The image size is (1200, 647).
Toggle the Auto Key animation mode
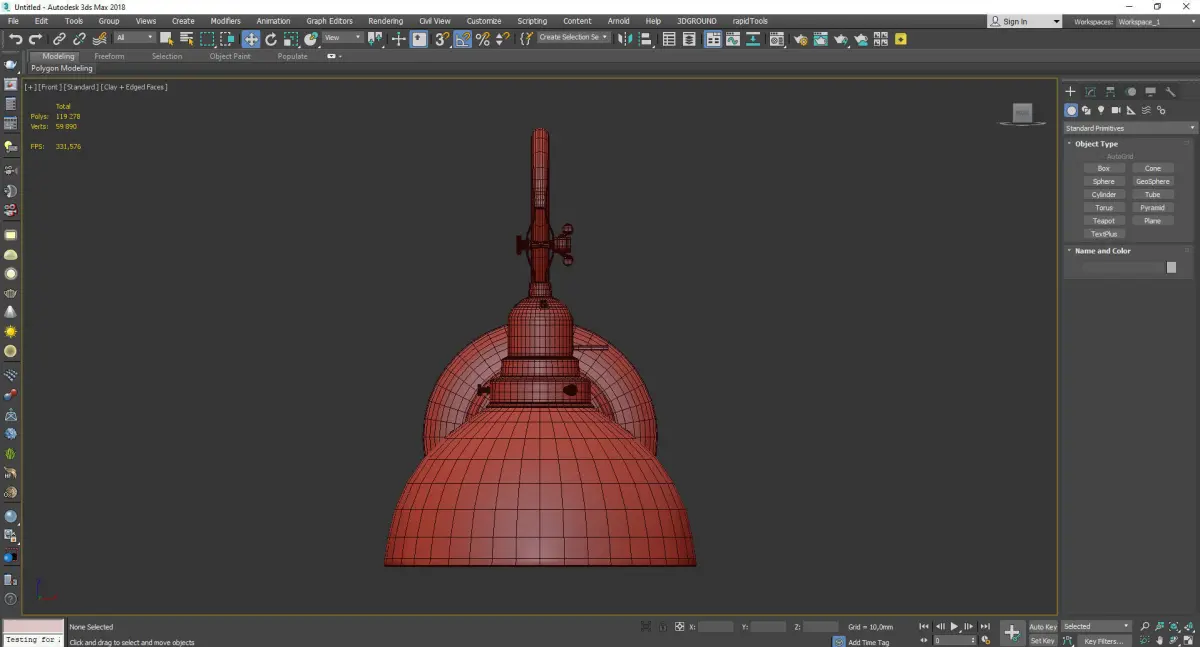pos(1042,627)
